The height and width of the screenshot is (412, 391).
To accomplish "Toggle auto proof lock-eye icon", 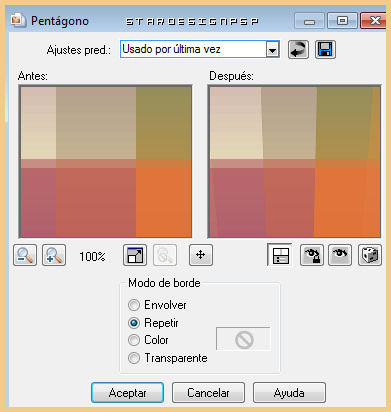I will coord(311,255).
